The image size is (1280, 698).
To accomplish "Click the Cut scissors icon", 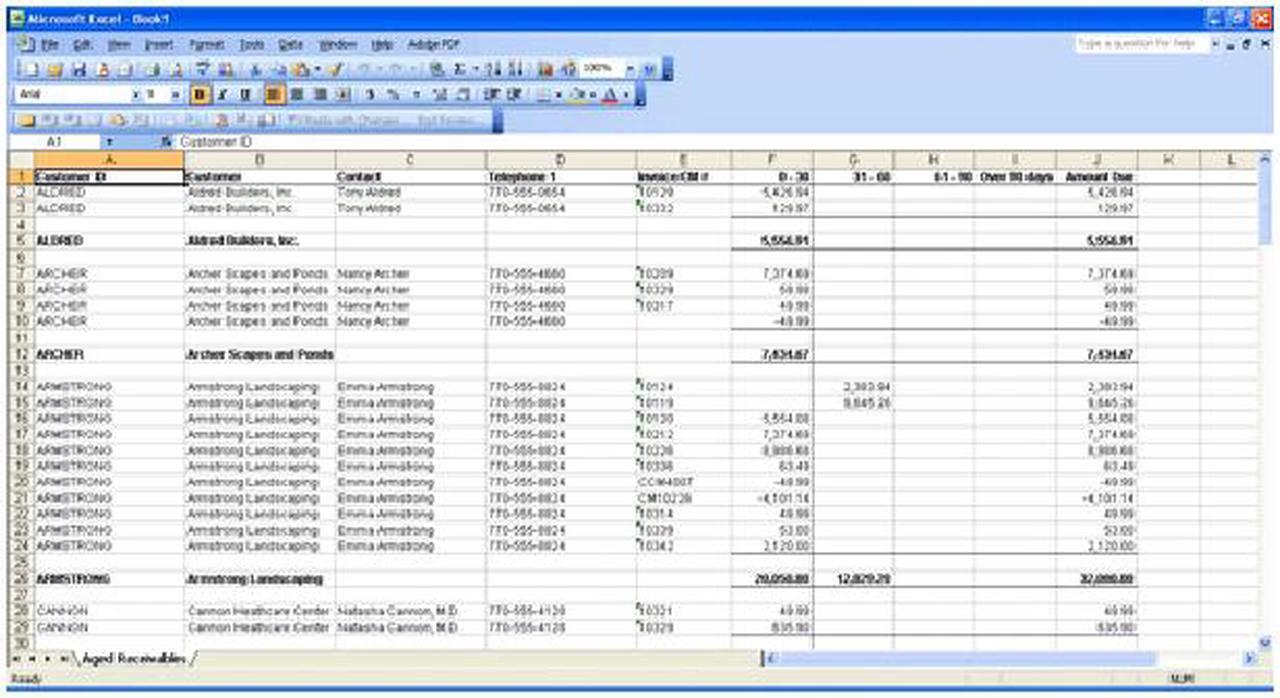I will click(255, 69).
